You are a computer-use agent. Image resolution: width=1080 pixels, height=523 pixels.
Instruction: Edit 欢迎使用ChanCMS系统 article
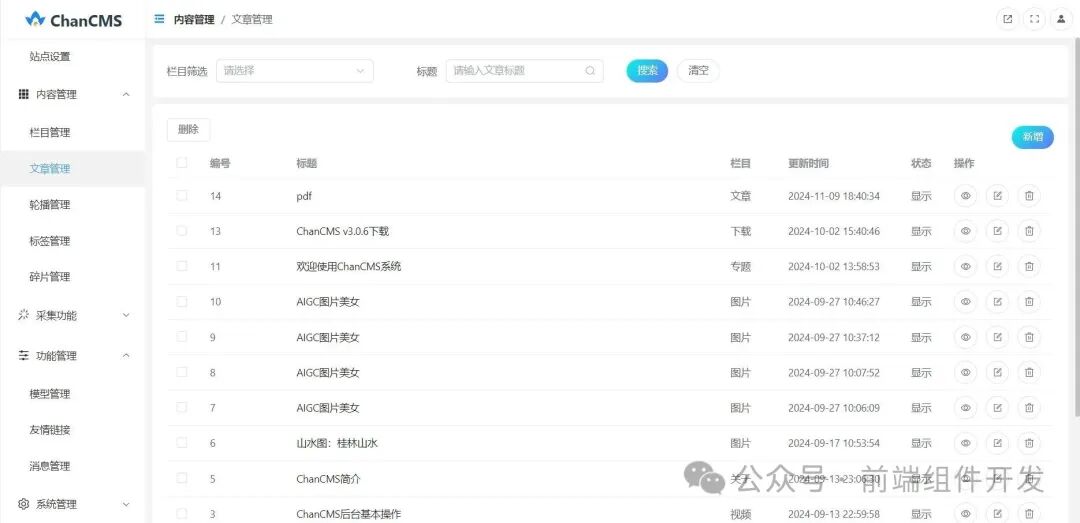tap(997, 266)
